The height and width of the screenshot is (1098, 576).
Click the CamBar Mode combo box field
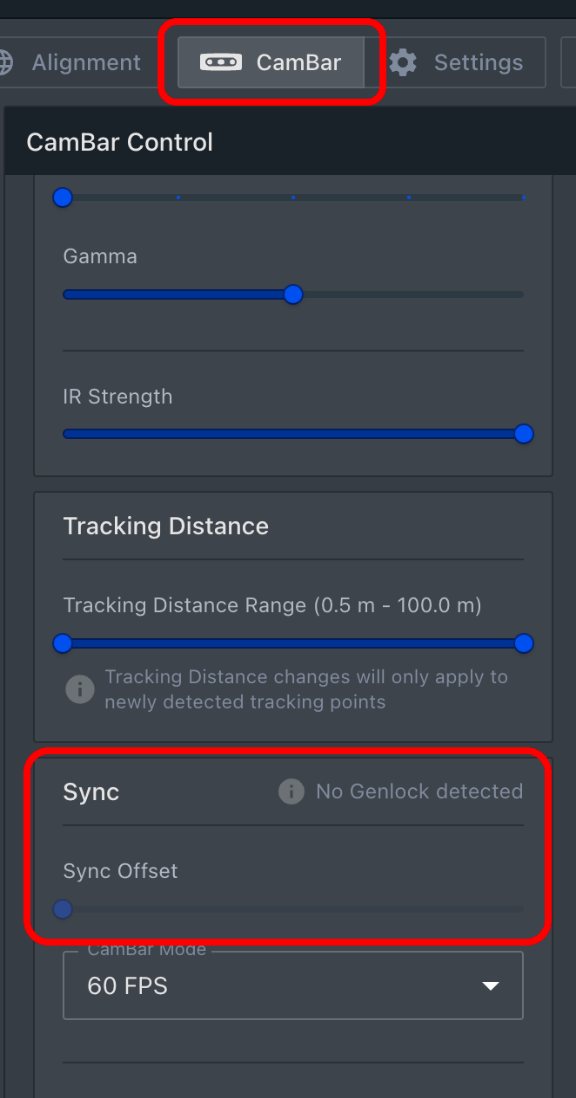[x=292, y=985]
